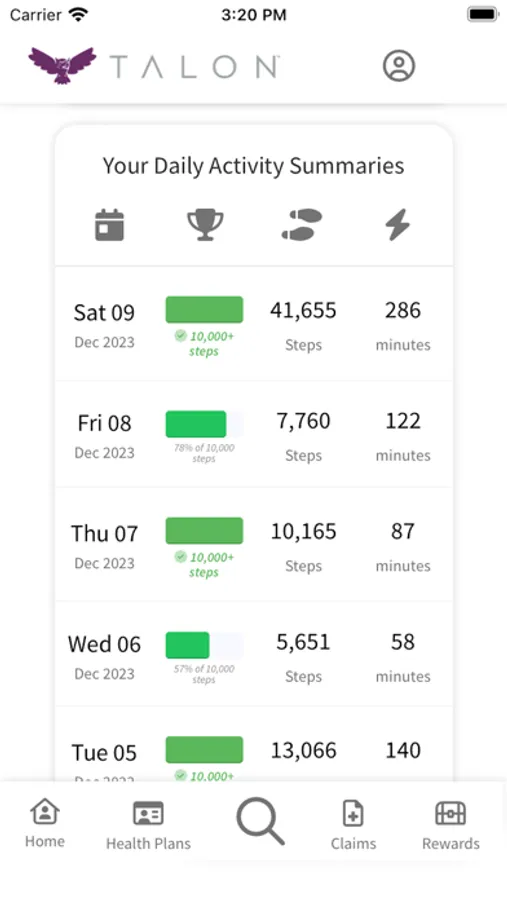This screenshot has height=900, width=507.
Task: Click the Wed 06 progress bar
Action: 204,645
